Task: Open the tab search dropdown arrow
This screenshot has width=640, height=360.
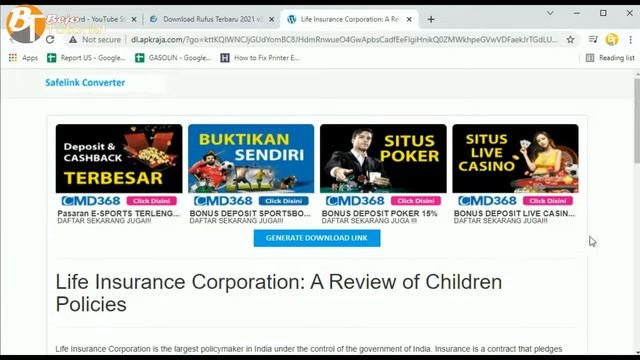Action: (x=550, y=13)
